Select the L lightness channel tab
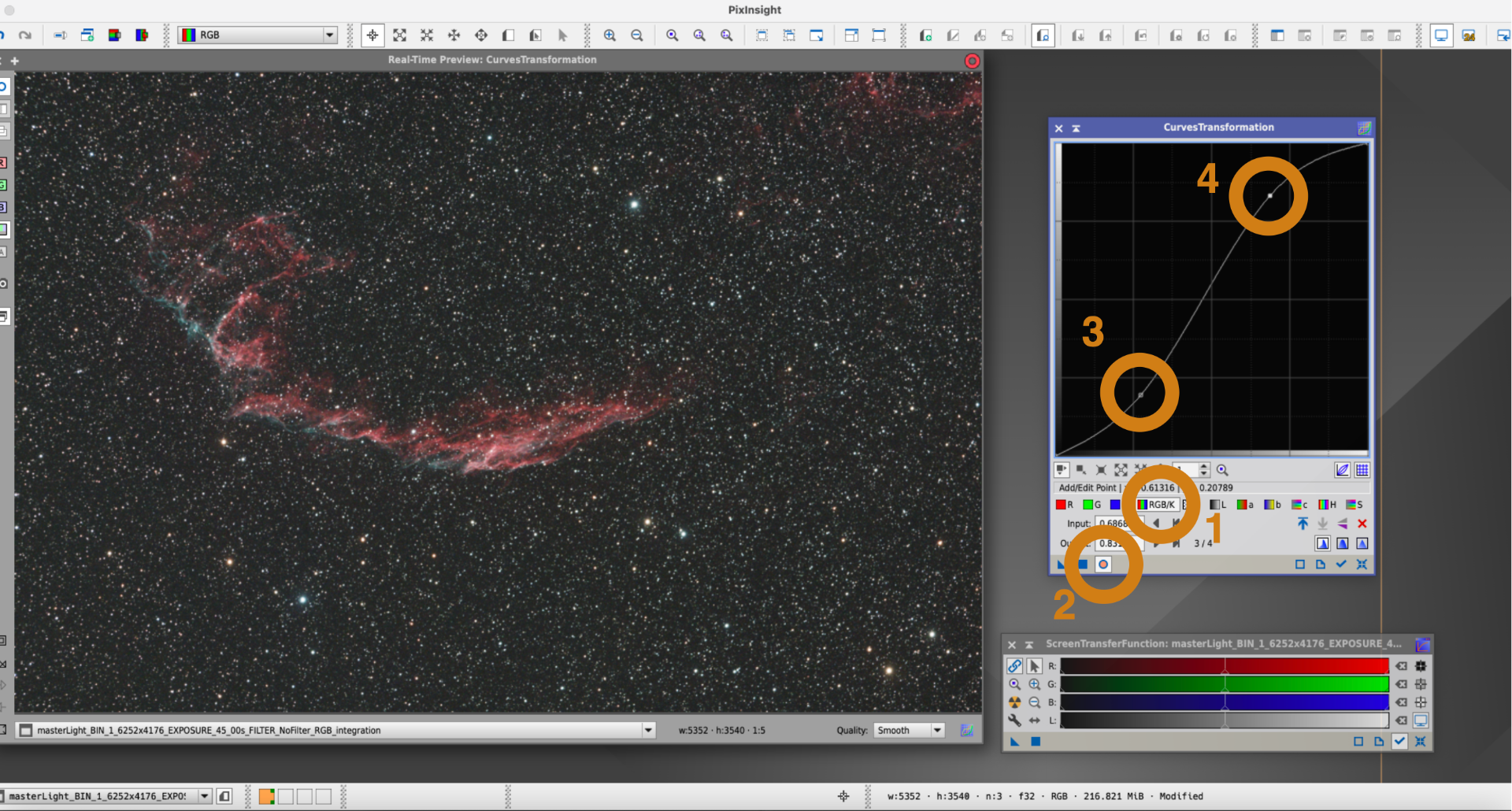 (1217, 505)
